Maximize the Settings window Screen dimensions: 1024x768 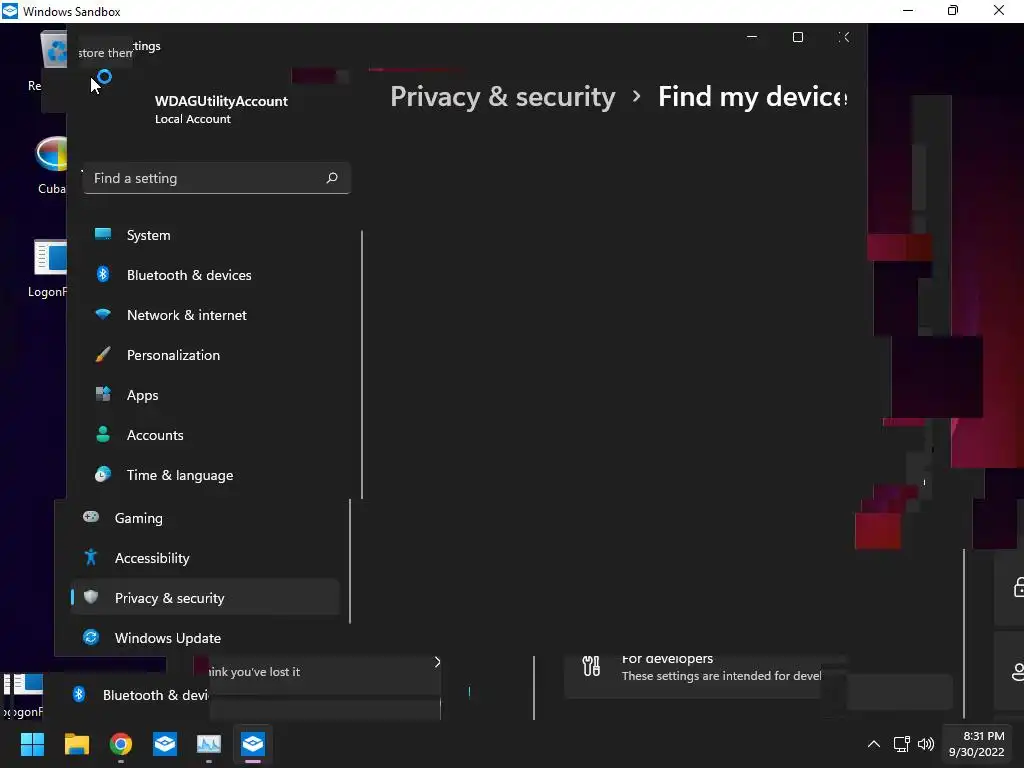[x=798, y=37]
